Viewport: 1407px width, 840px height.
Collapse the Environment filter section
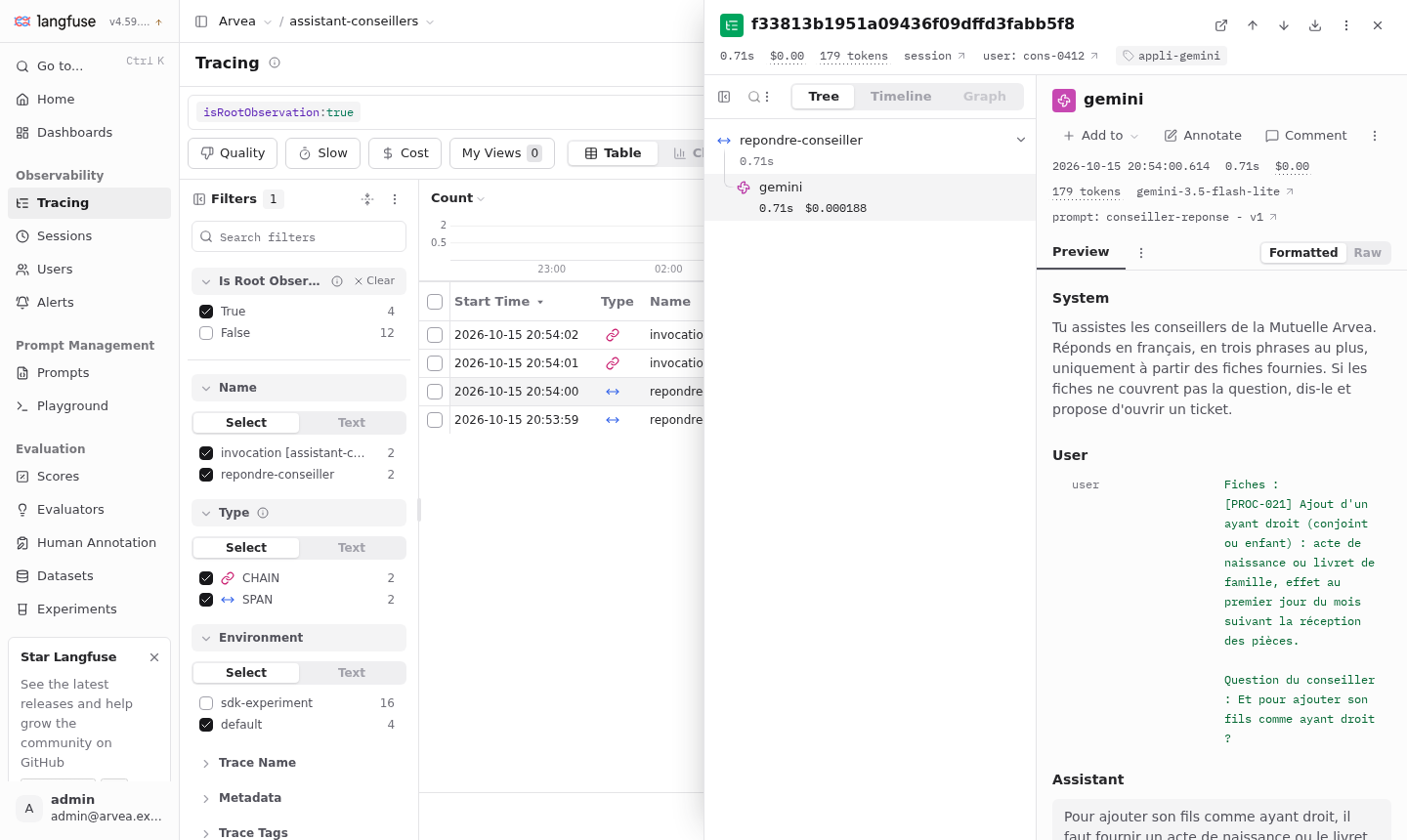299,638
